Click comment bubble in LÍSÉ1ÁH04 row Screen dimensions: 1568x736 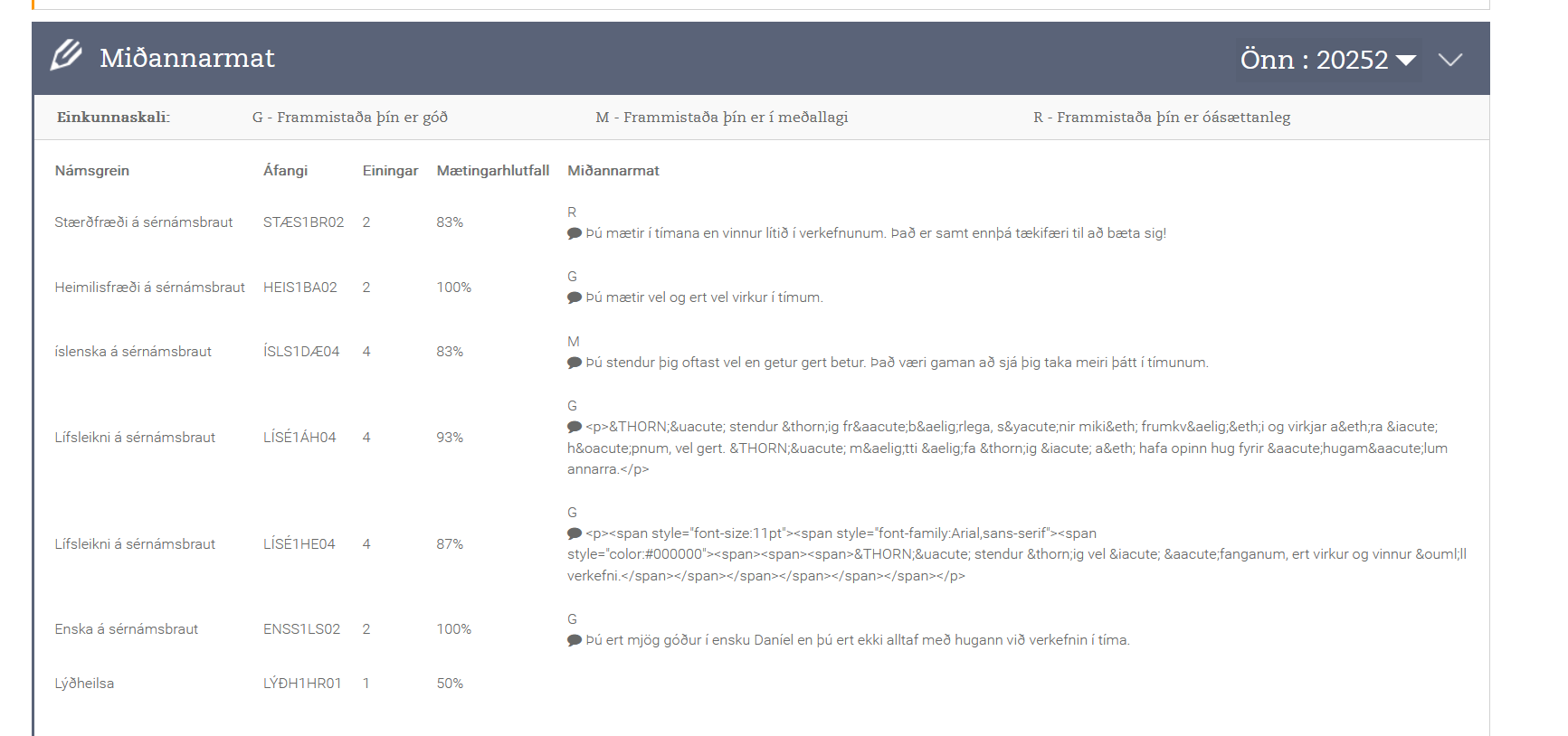pyautogui.click(x=574, y=427)
